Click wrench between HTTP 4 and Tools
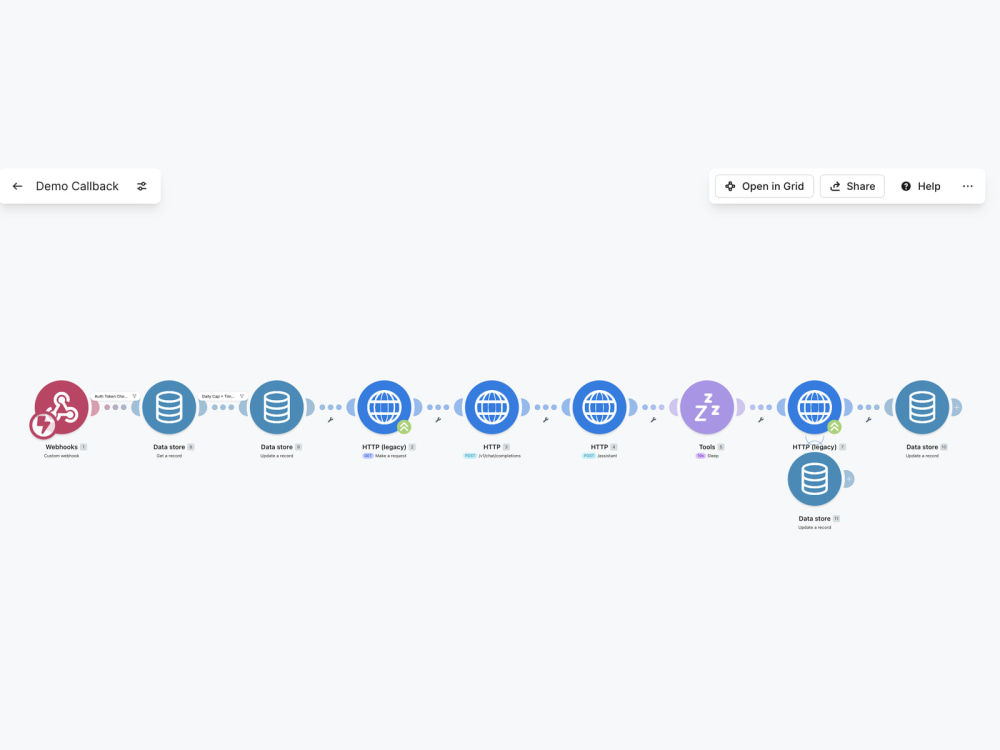 (x=653, y=420)
